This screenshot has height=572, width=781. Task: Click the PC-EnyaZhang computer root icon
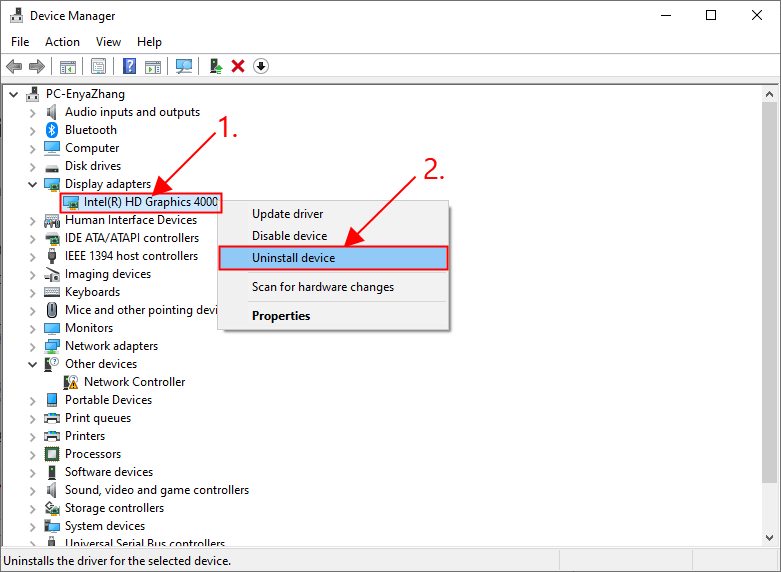(33, 94)
